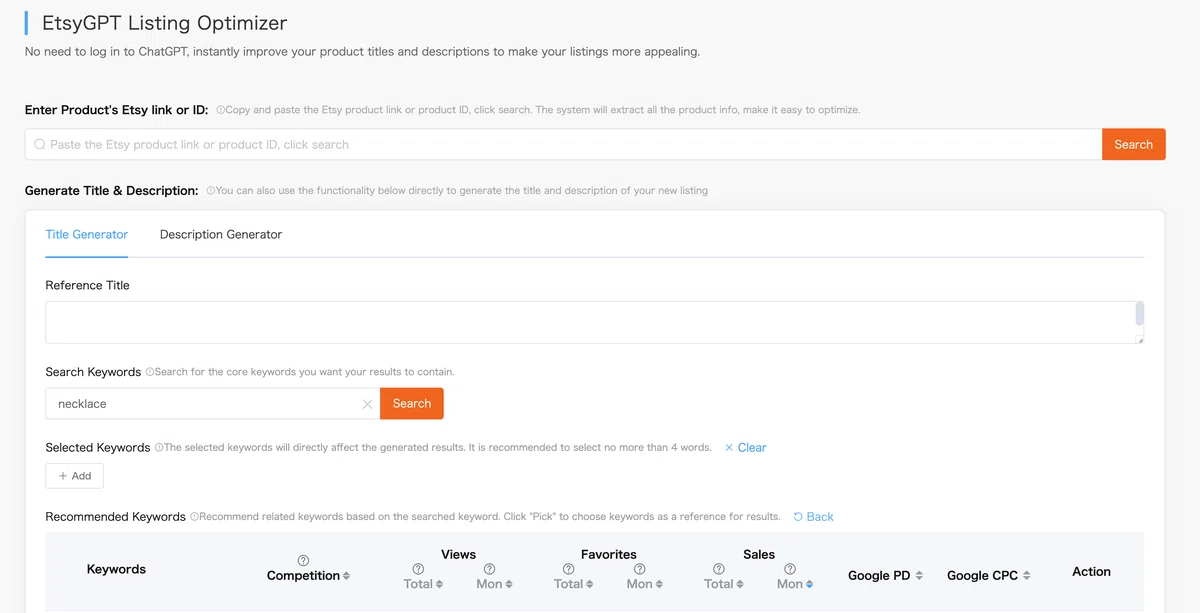Sort by Views Total

pyautogui.click(x=439, y=584)
